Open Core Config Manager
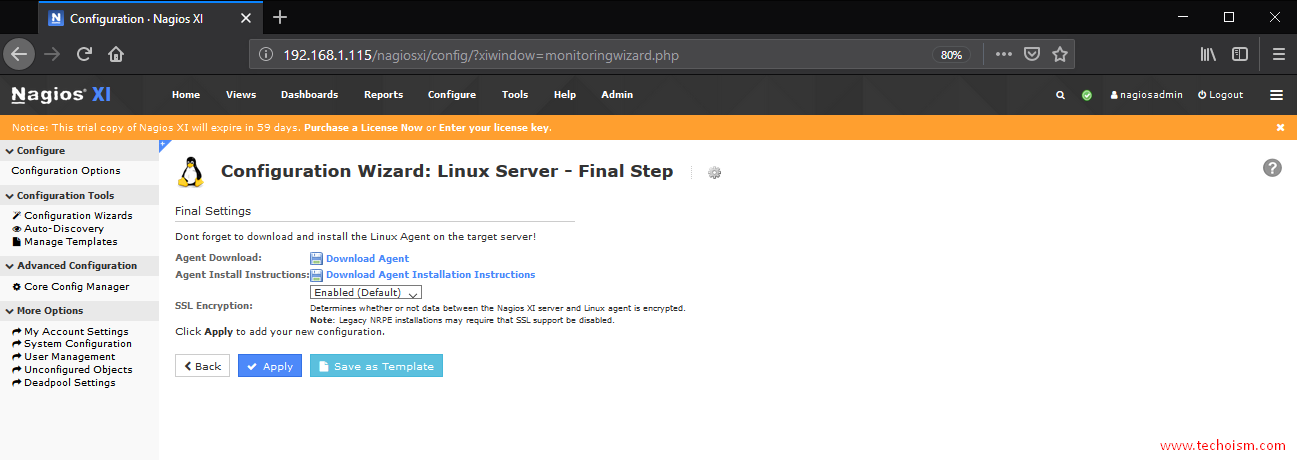The image size is (1297, 460). click(x=70, y=287)
